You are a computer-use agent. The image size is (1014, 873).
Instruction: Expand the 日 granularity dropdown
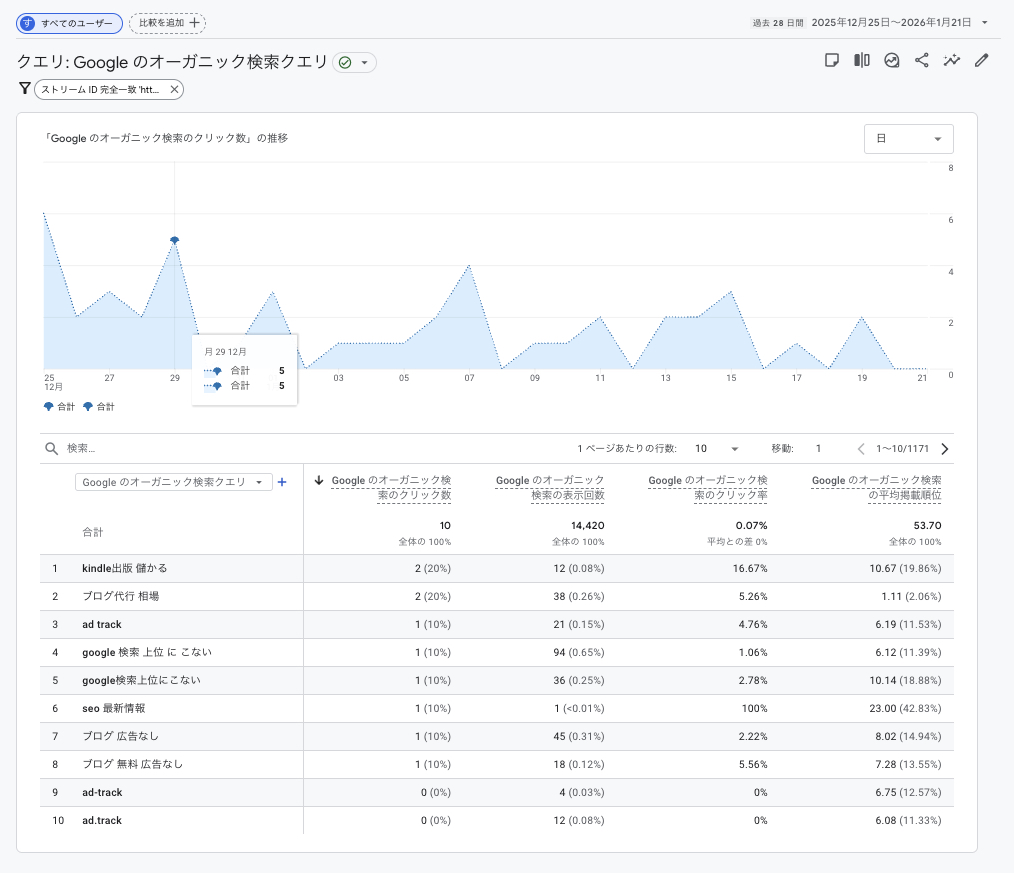click(908, 139)
